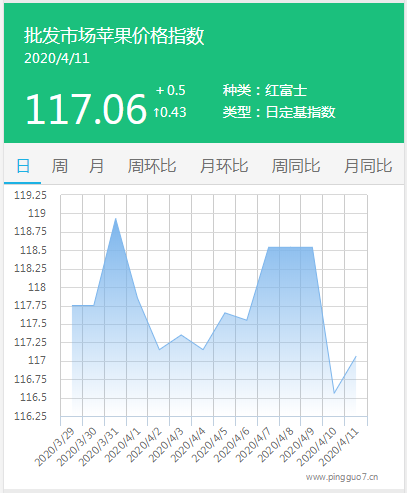407x493 pixels.
Task: Click the y-axis label 119.25
Action: click(x=30, y=195)
